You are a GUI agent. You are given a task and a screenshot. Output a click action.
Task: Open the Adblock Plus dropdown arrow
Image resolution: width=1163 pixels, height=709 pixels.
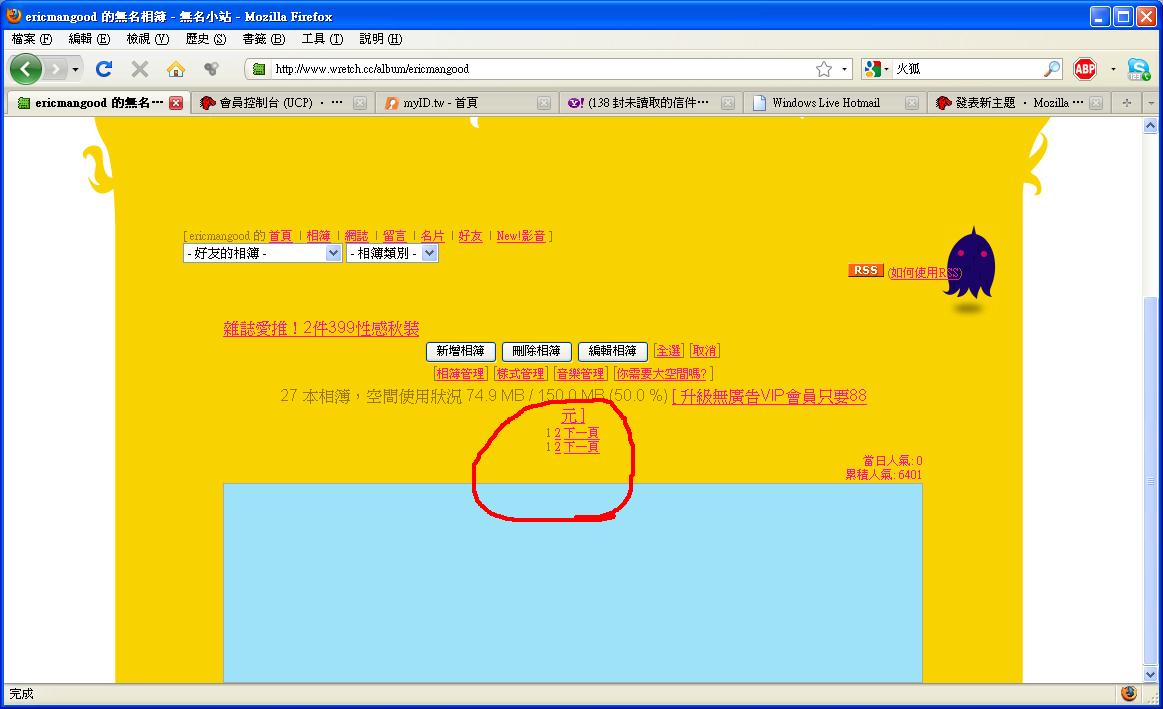1113,69
